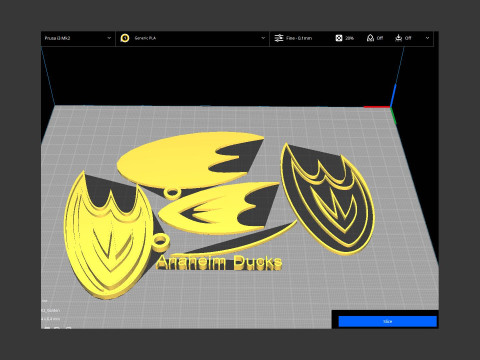This screenshot has width=480, height=360.
Task: Select the dark shield emblem model on right
Action: coord(328,199)
